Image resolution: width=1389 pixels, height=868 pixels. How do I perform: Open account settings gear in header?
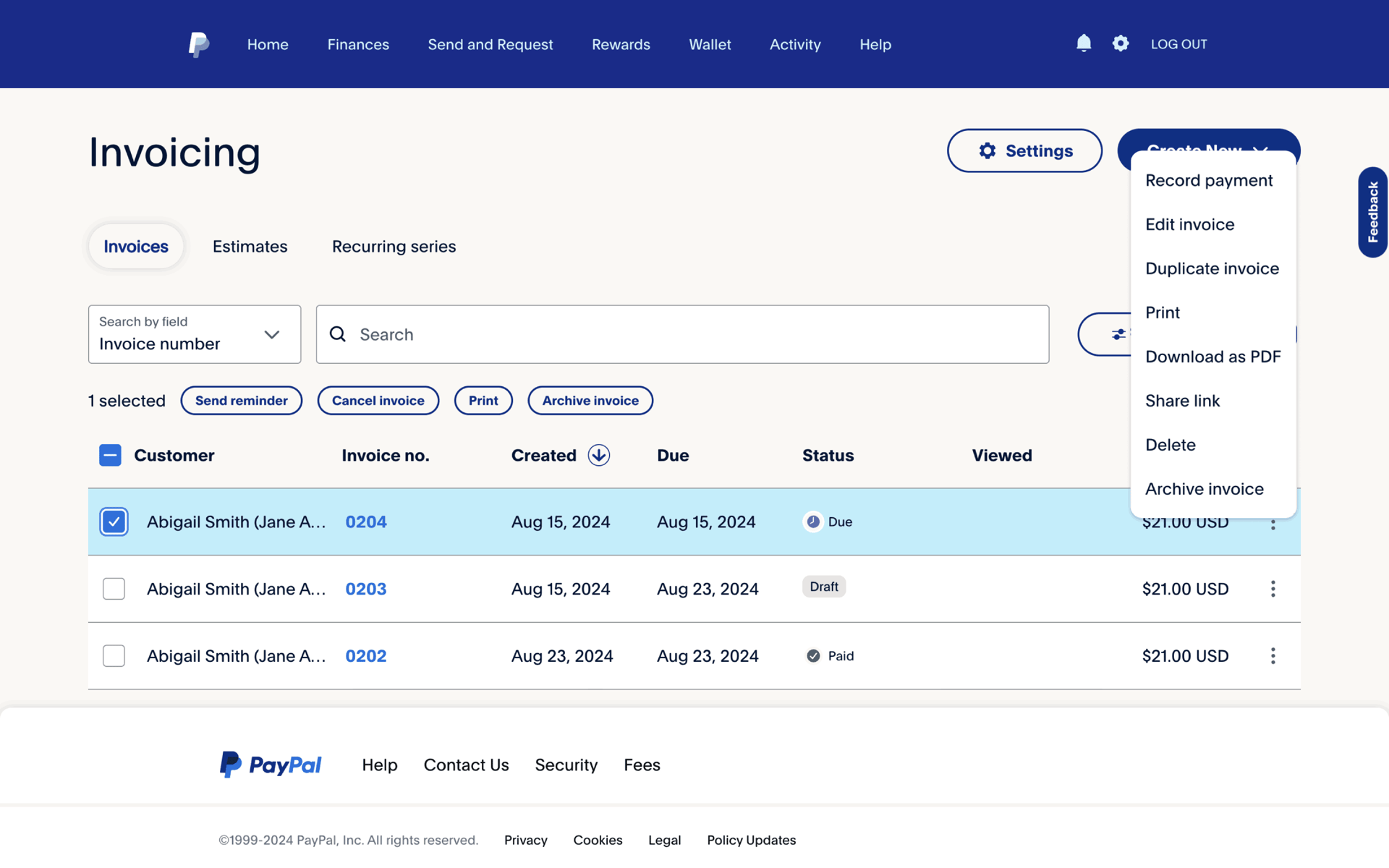1120,43
